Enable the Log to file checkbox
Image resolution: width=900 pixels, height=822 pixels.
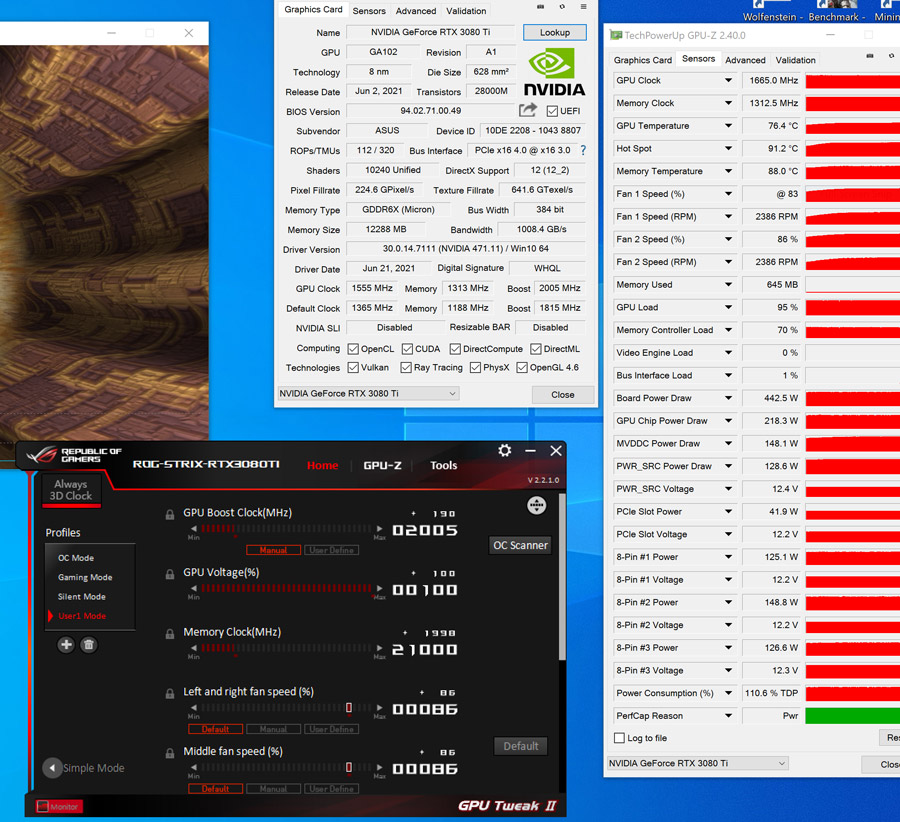[619, 738]
